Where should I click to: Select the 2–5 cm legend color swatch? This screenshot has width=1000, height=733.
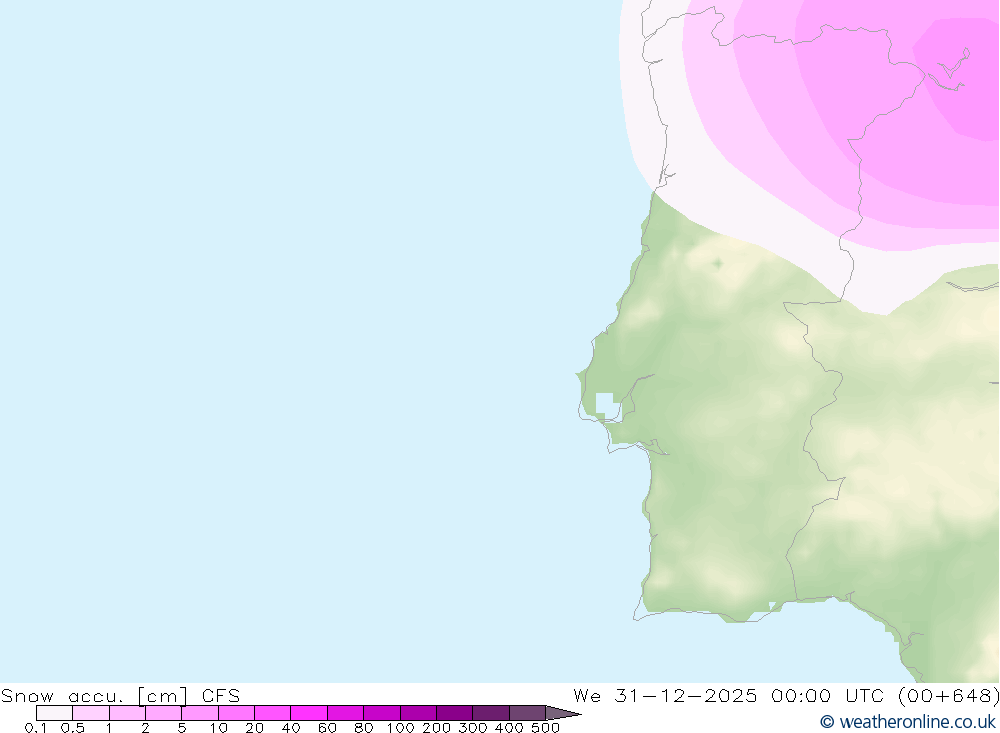163,713
